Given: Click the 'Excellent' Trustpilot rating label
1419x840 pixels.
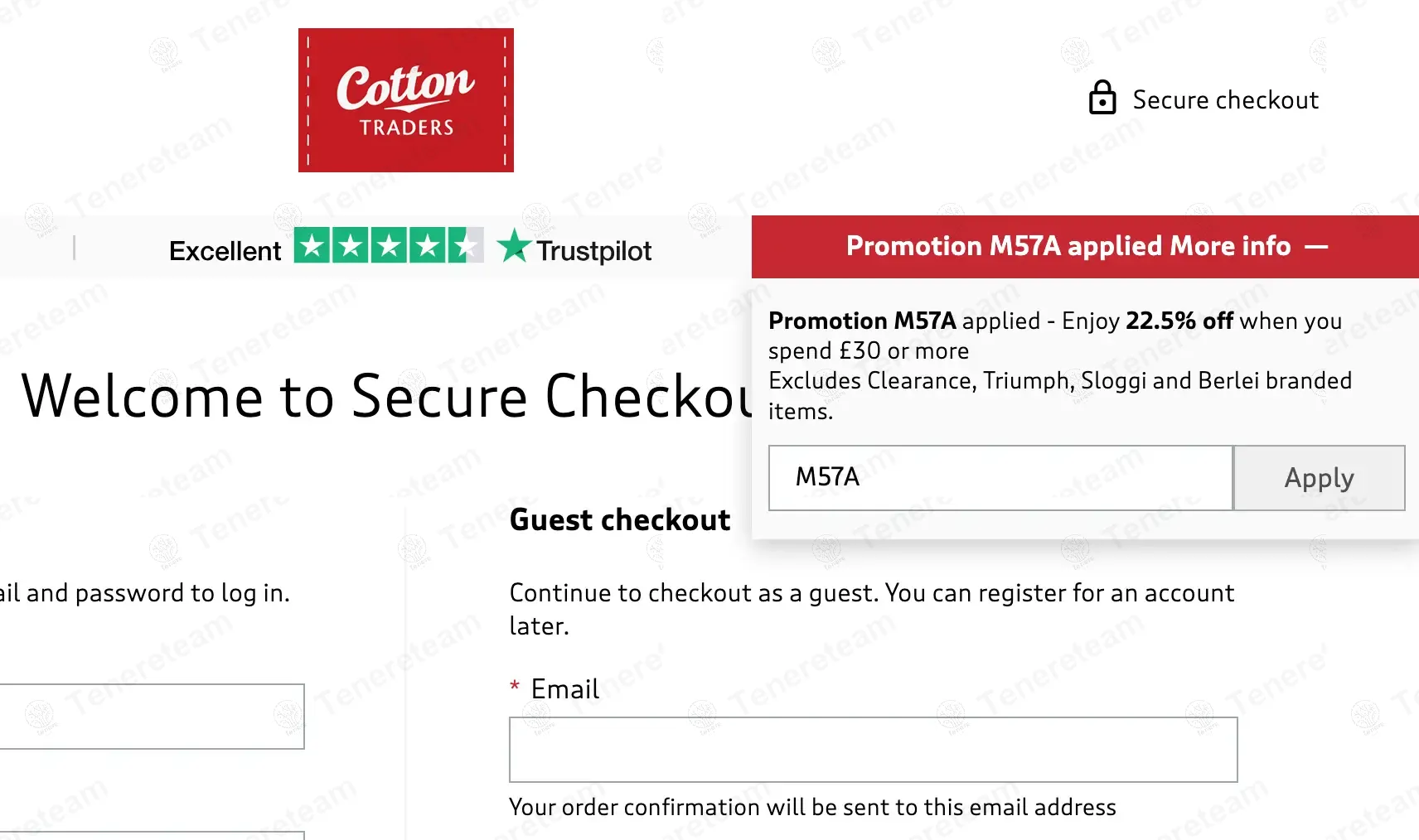Looking at the screenshot, I should tap(225, 251).
